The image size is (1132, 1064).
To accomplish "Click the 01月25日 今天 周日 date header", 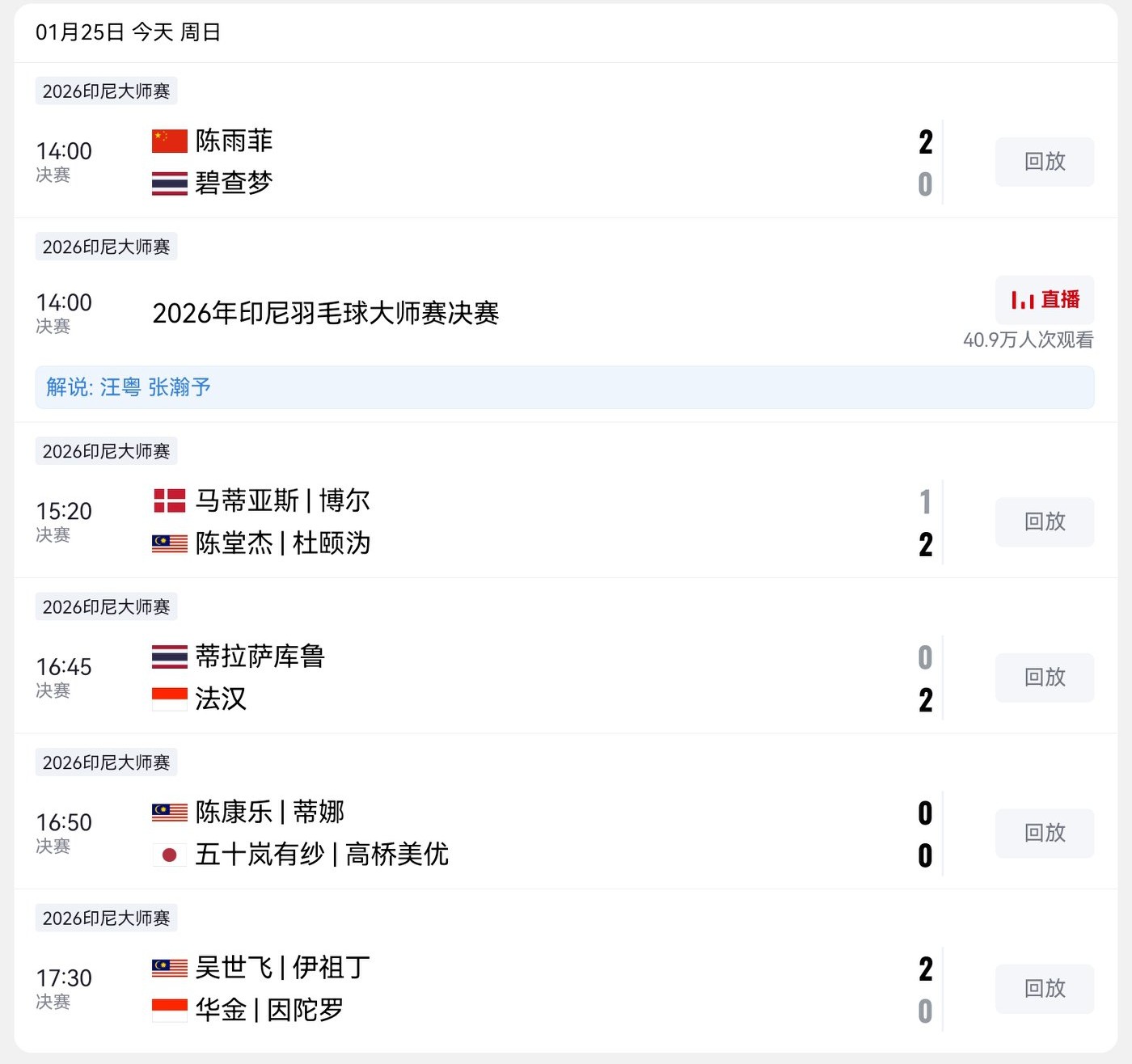I will pyautogui.click(x=128, y=32).
